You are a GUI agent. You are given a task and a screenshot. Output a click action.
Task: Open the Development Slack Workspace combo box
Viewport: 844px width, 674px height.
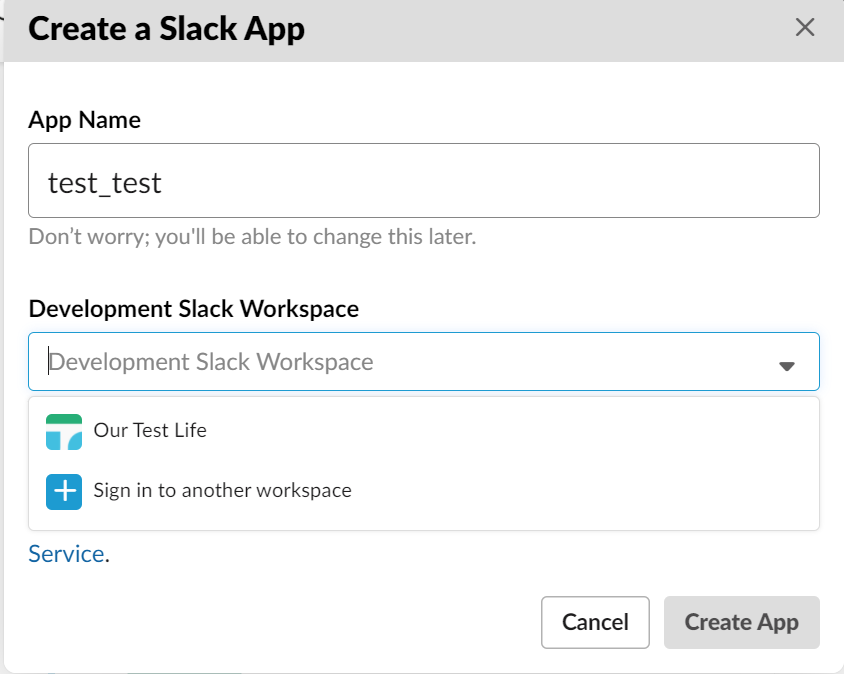pyautogui.click(x=424, y=361)
